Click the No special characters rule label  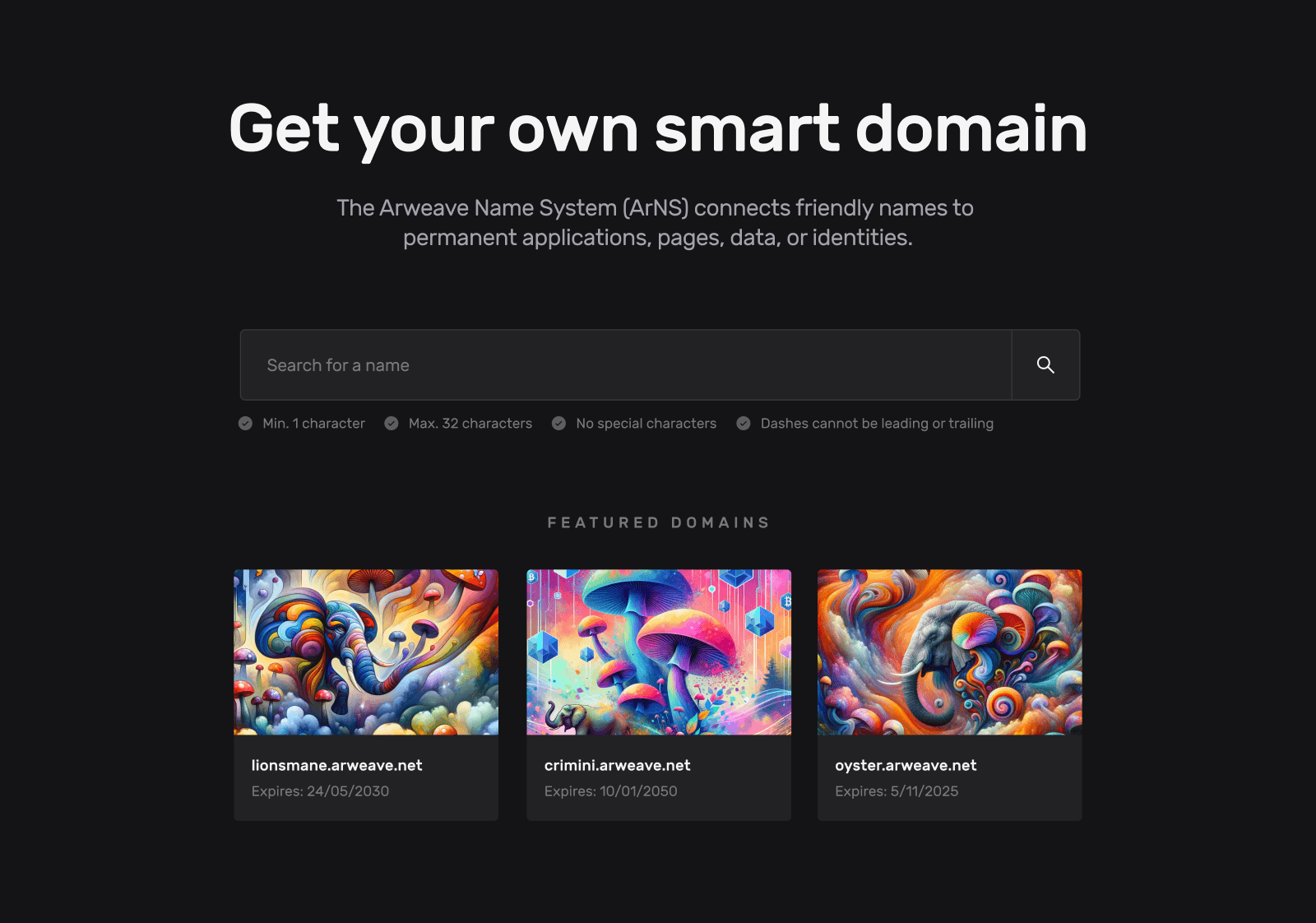(x=646, y=424)
